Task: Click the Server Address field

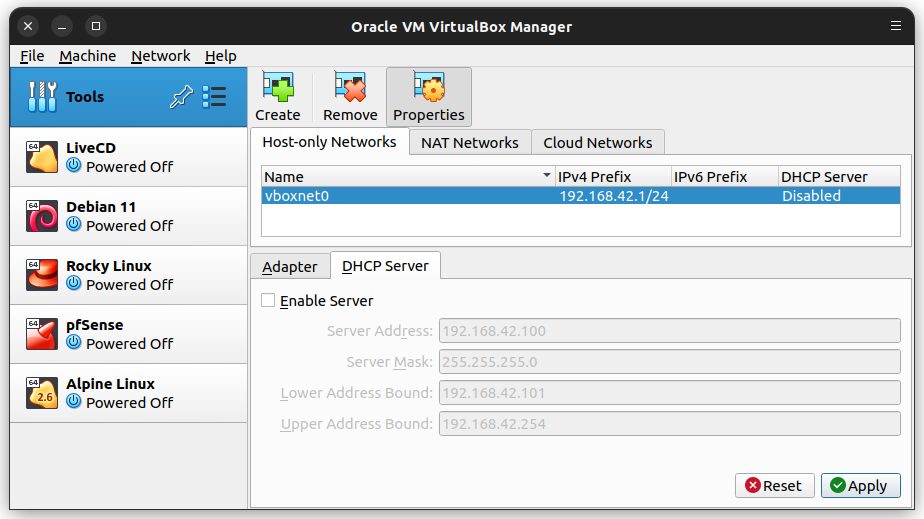Action: [669, 330]
